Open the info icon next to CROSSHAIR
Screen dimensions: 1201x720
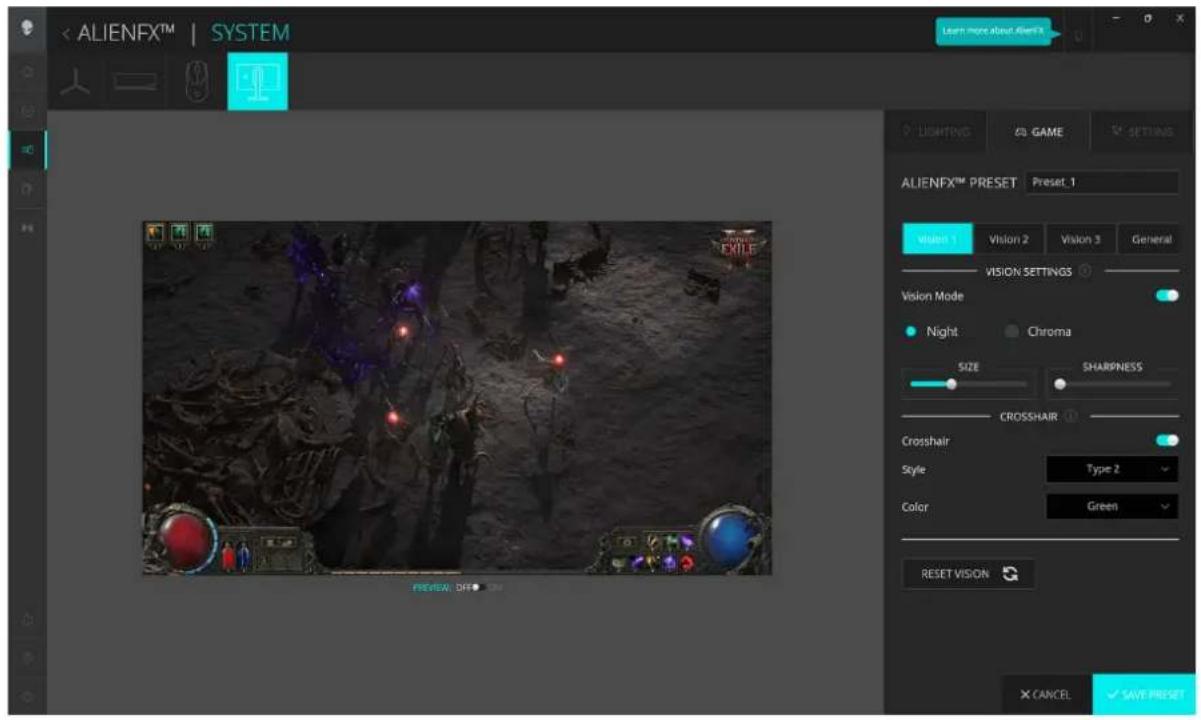coord(1071,416)
